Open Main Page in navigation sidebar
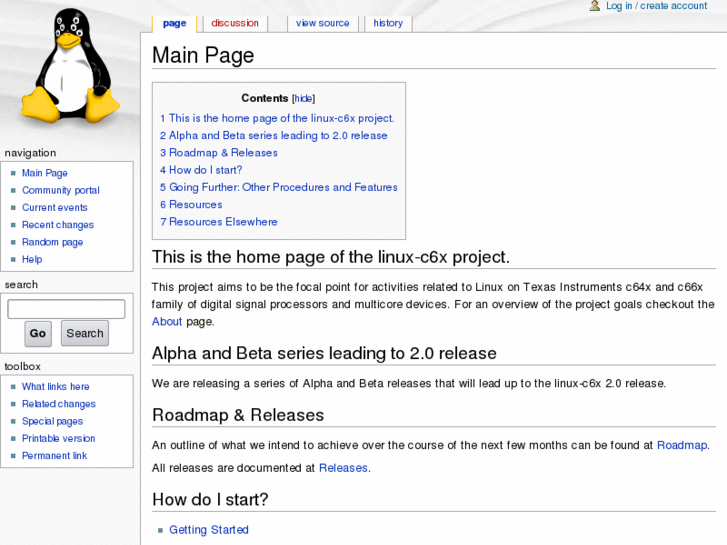The height and width of the screenshot is (545, 727). point(45,173)
